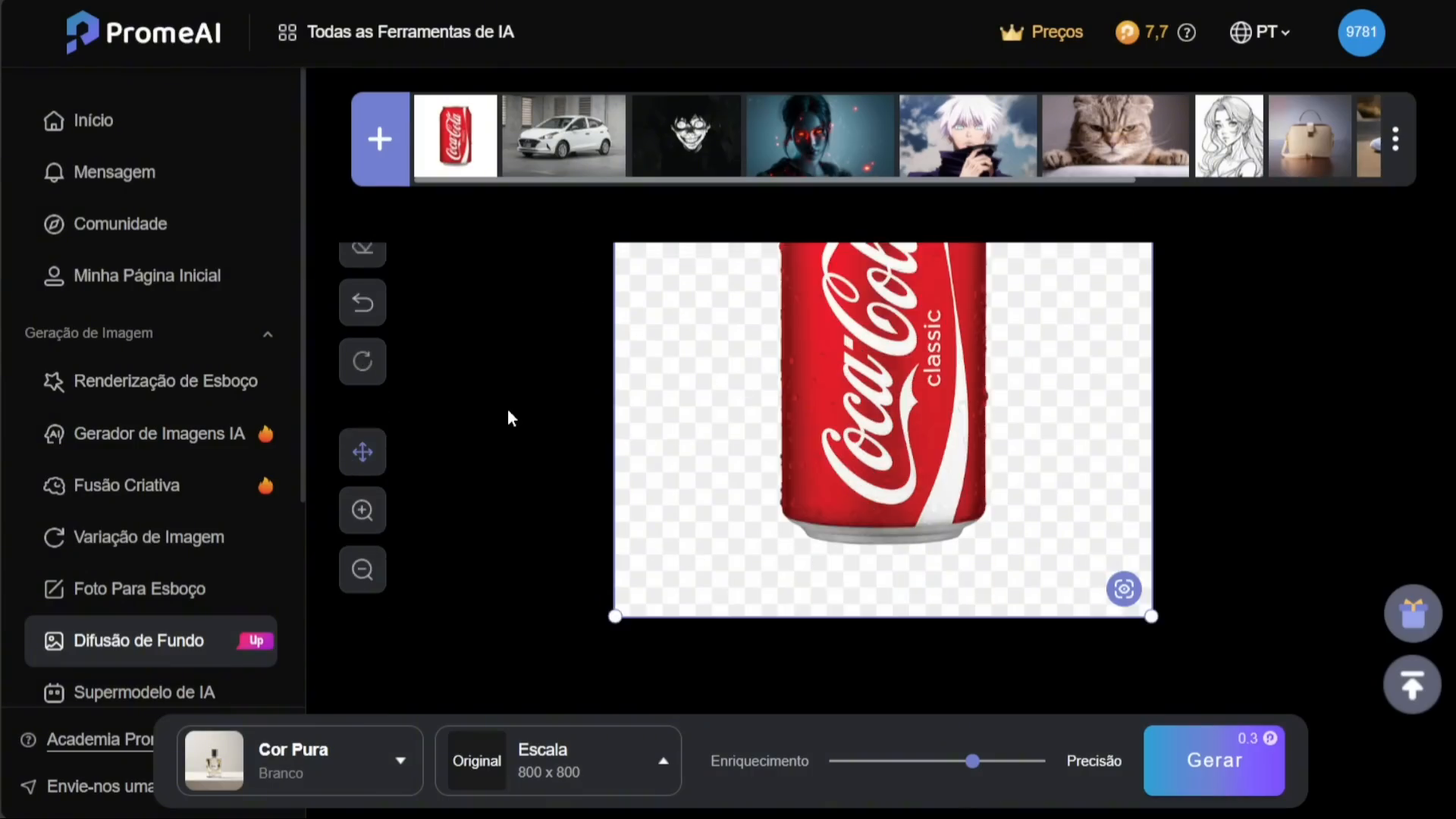
Task: Click the PromeAI logo
Action: [x=143, y=32]
